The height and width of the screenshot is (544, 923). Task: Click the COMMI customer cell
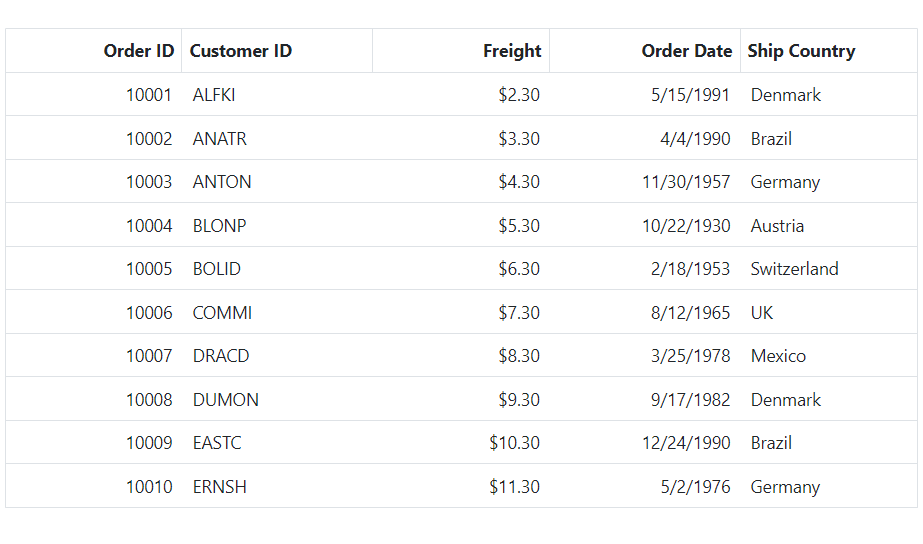point(277,313)
